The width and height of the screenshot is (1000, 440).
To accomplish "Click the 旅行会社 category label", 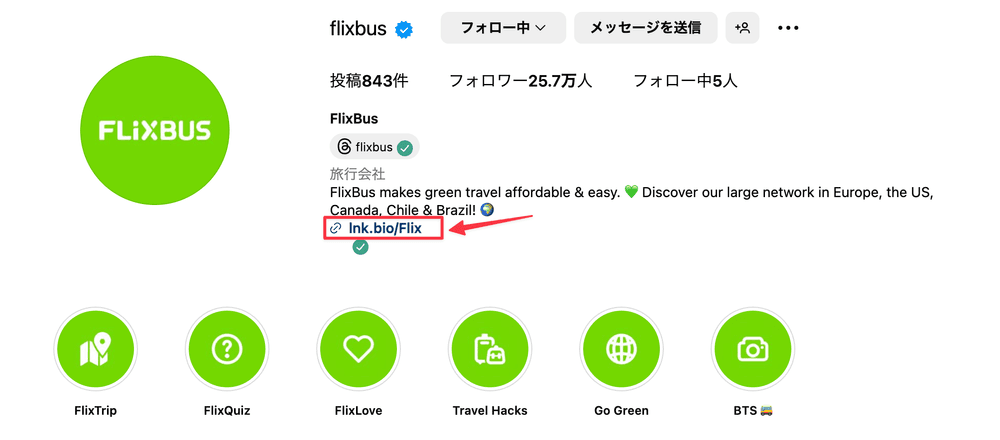I will coord(357,174).
